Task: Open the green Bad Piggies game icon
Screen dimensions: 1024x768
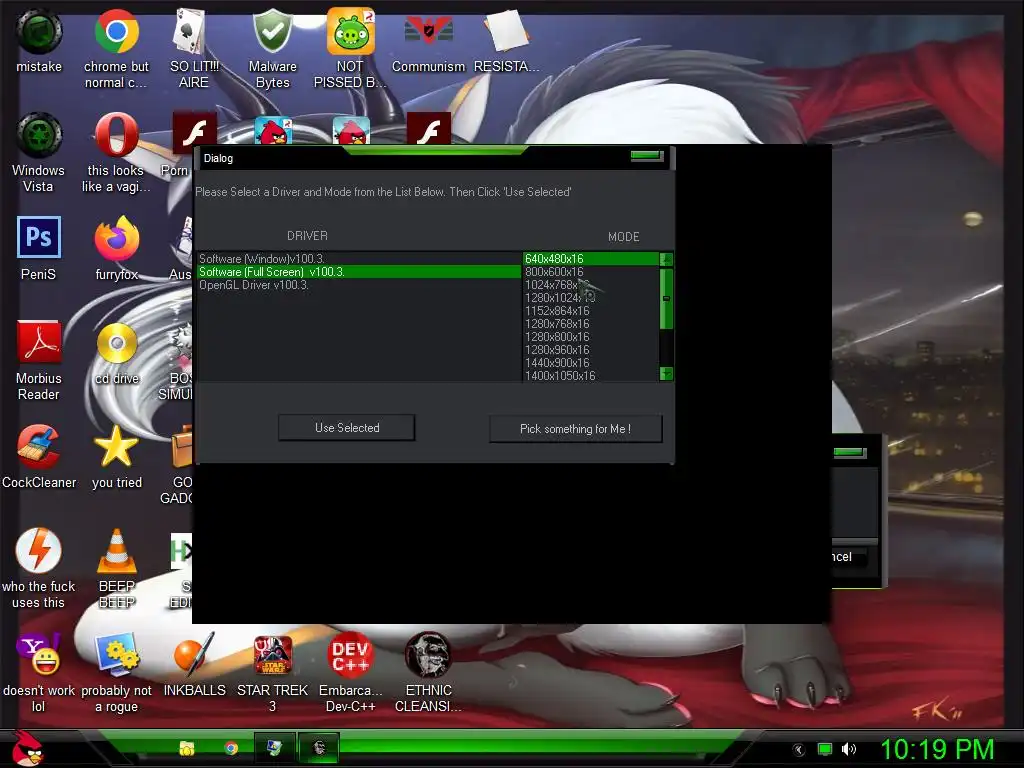Action: click(x=351, y=31)
